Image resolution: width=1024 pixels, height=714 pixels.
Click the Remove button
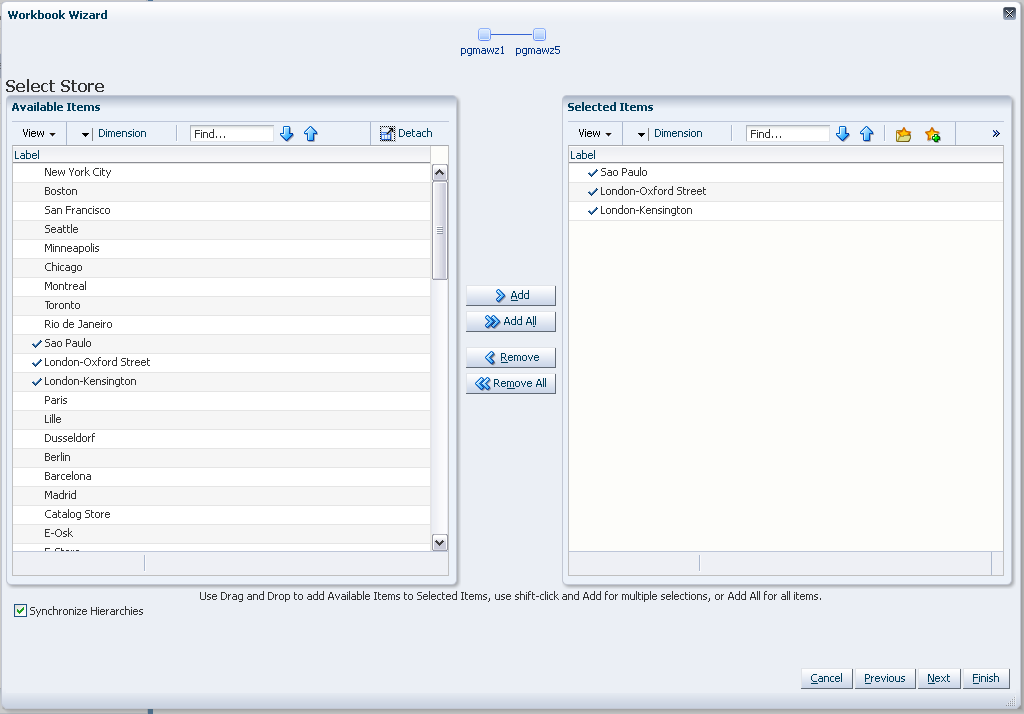511,357
